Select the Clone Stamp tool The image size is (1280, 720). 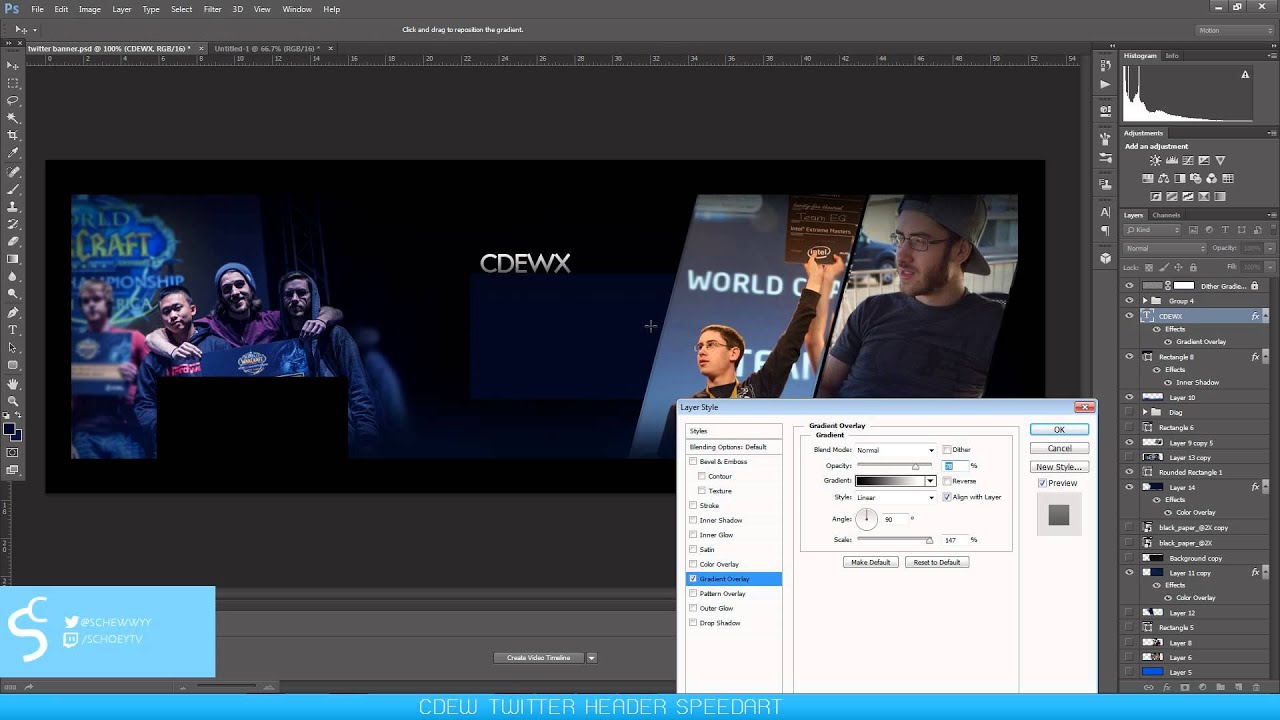tap(13, 207)
